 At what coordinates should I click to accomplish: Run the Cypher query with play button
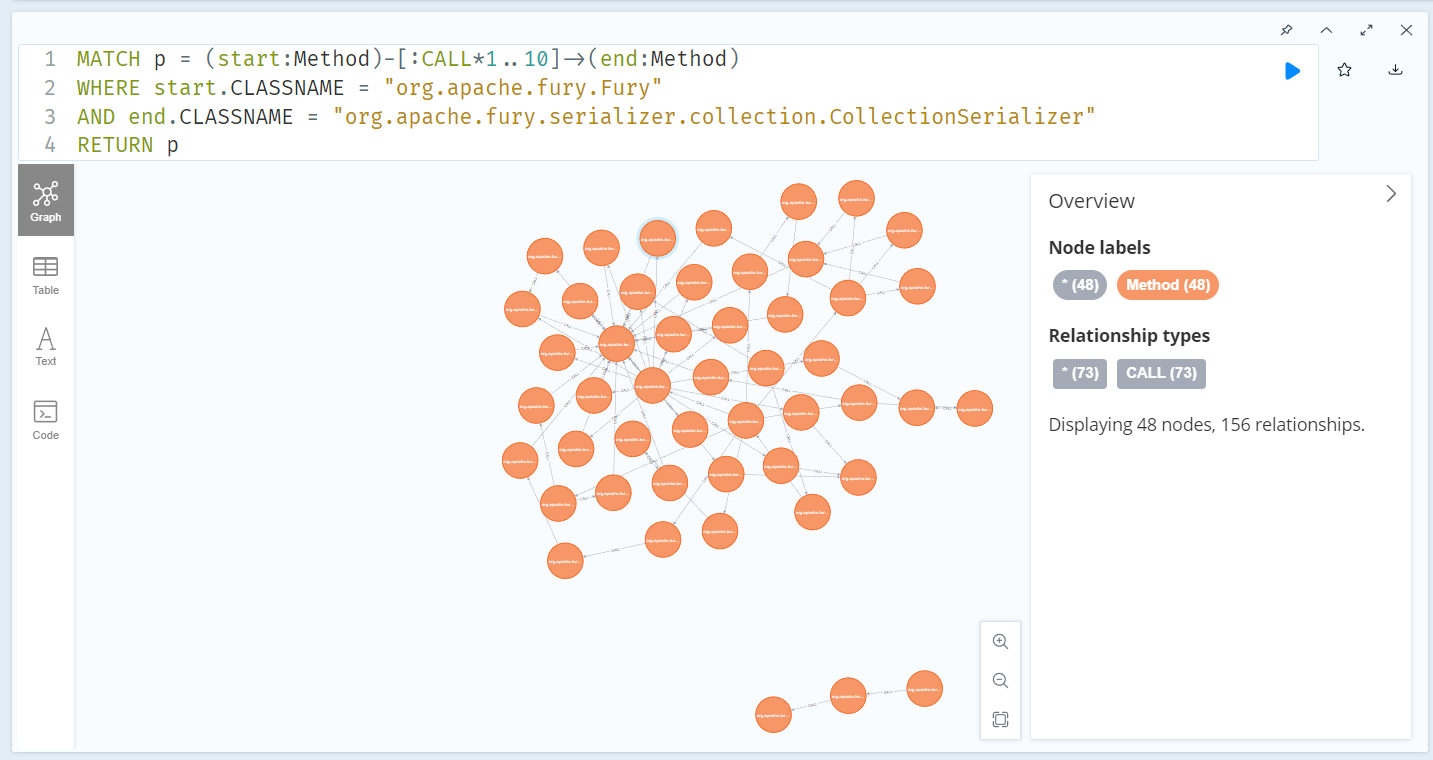(1292, 71)
